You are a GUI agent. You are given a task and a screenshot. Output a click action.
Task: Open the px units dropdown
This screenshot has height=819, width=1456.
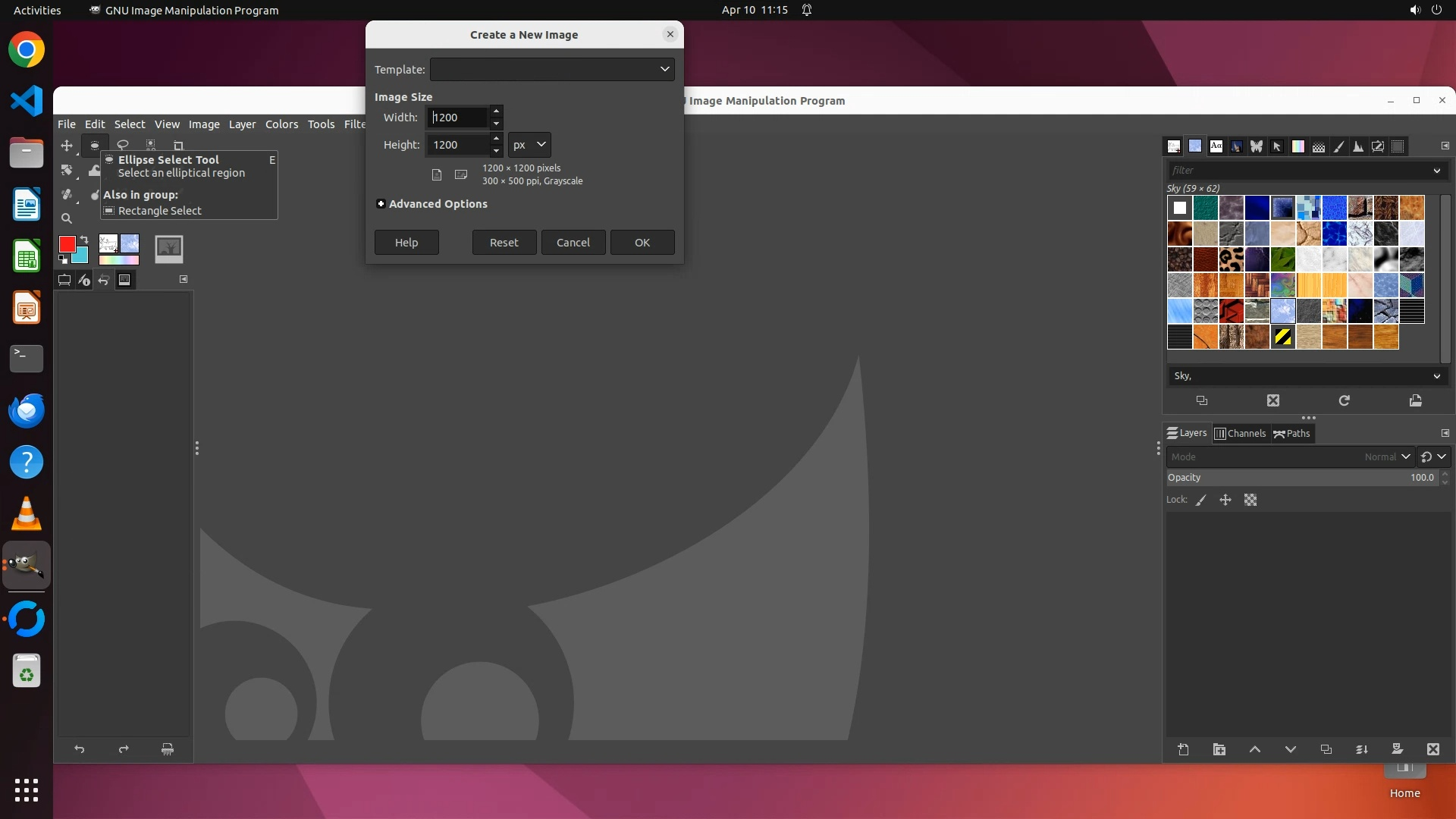tap(529, 145)
